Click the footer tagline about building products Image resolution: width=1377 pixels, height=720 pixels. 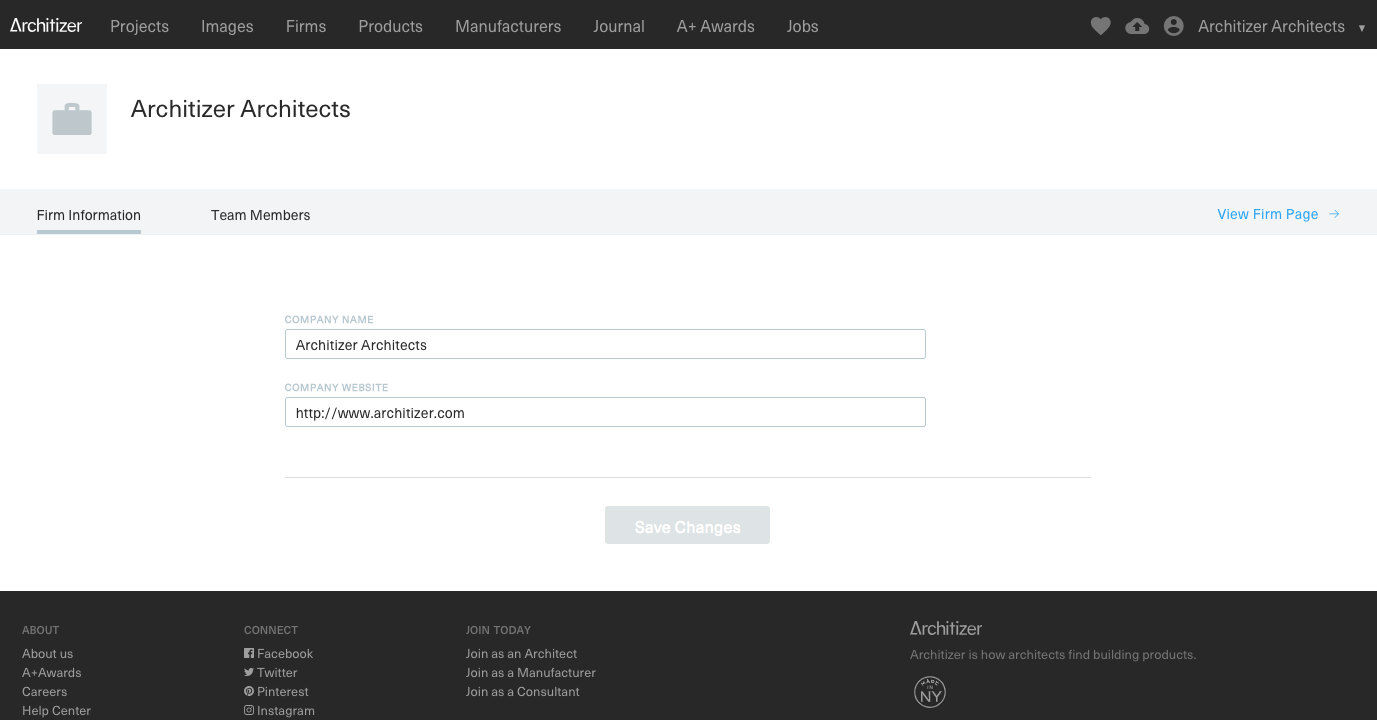tap(1053, 655)
